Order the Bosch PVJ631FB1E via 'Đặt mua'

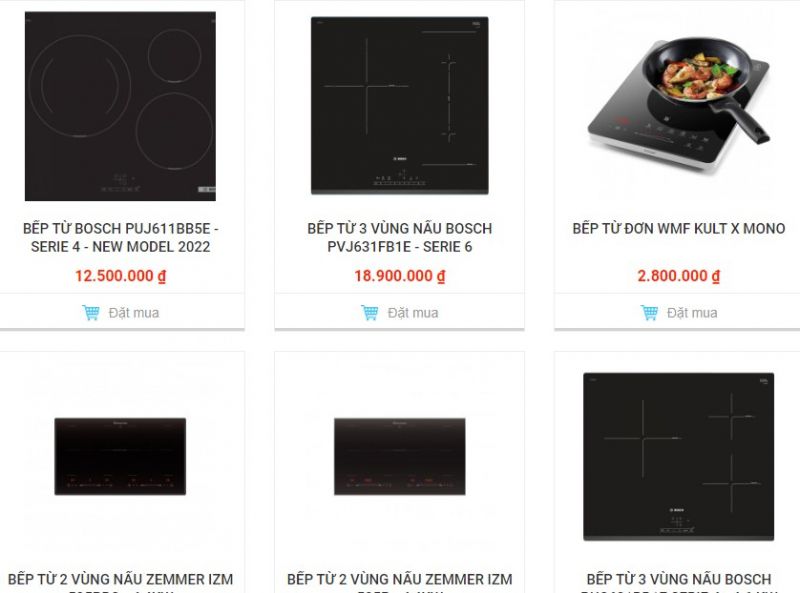tap(413, 313)
